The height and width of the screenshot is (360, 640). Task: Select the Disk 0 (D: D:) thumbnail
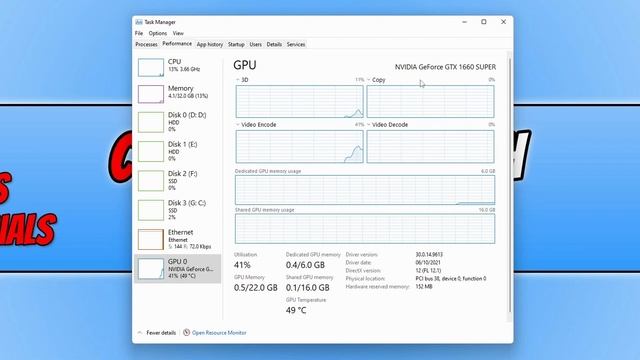[x=151, y=122]
